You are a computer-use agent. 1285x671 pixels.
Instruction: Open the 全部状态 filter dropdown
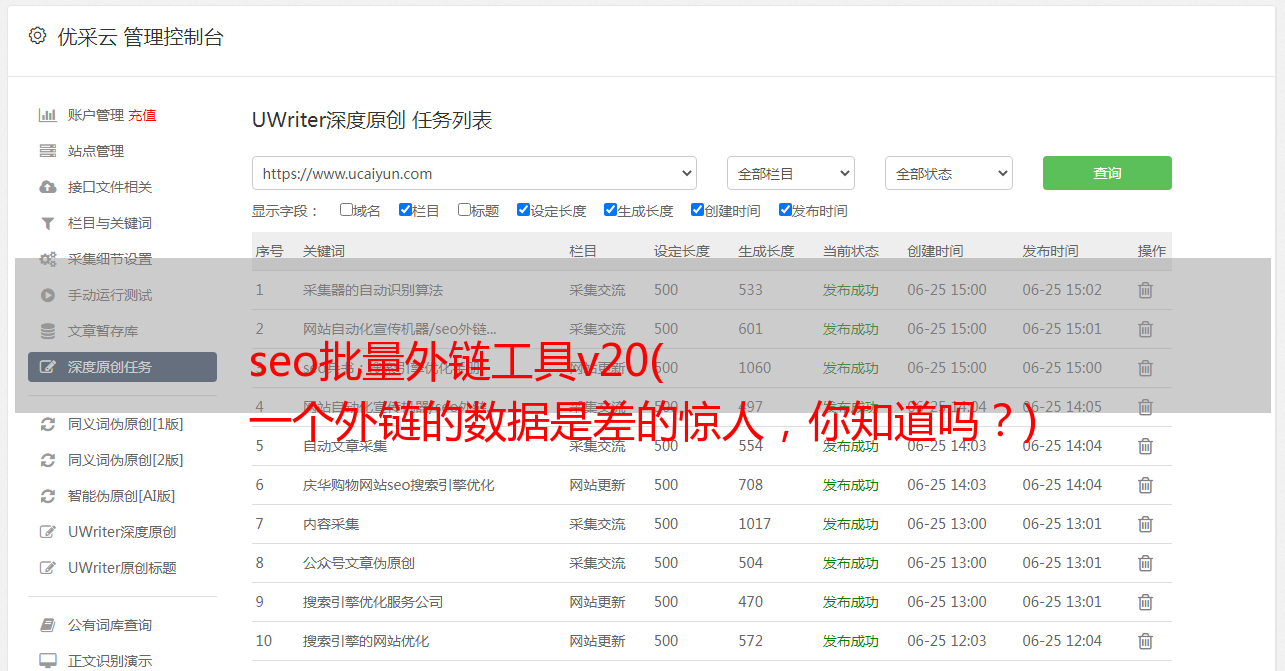[x=948, y=173]
